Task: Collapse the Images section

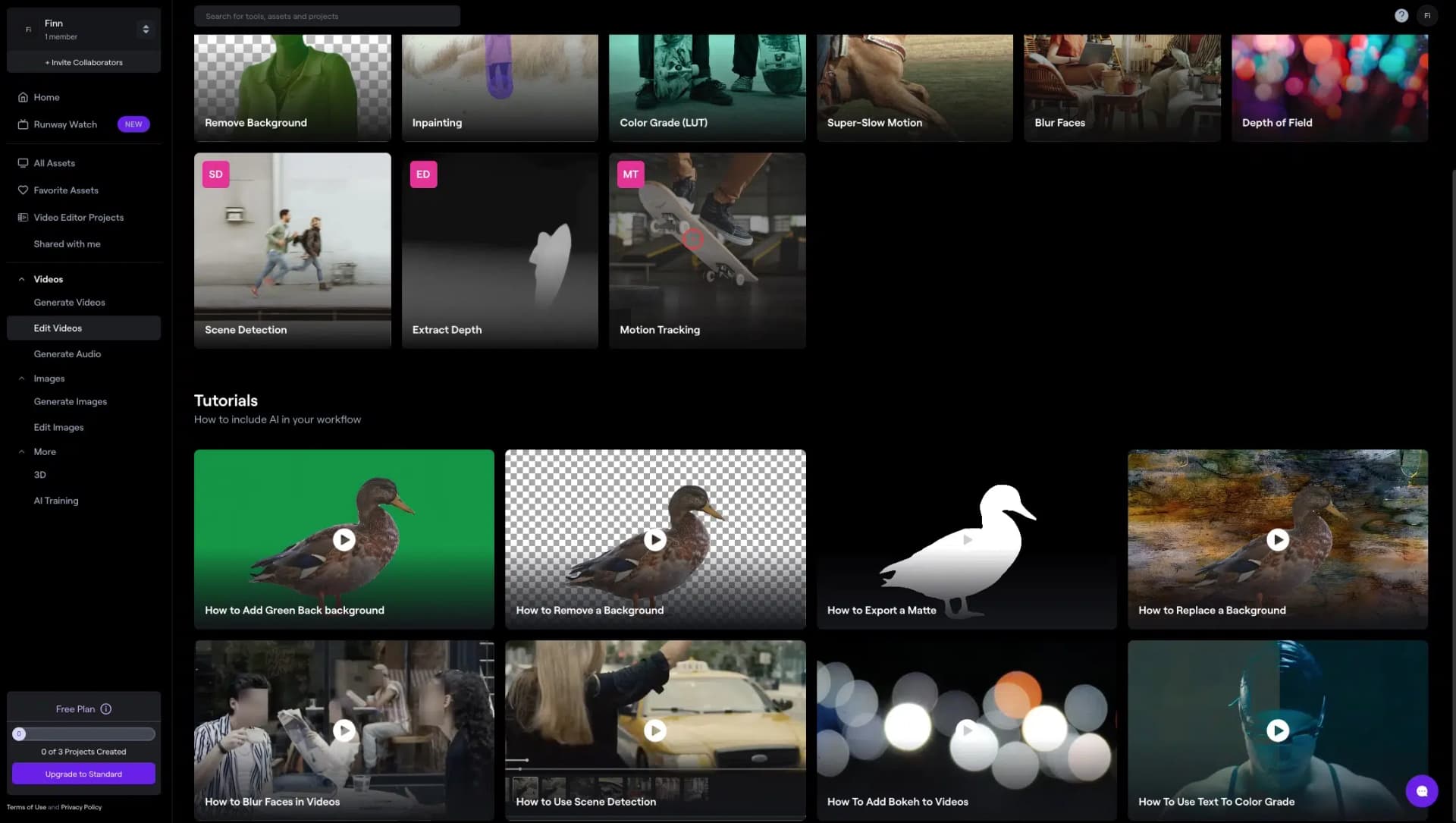Action: [22, 379]
